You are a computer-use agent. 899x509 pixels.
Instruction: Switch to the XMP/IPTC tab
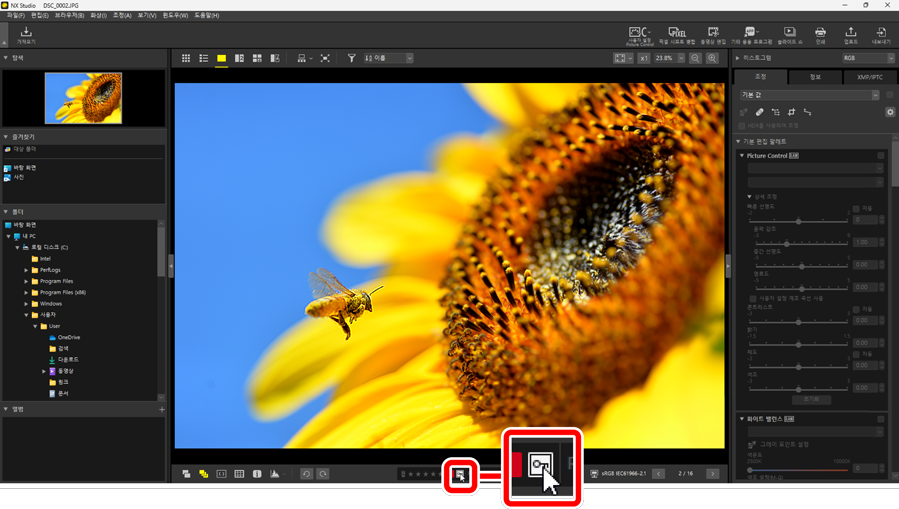(869, 77)
